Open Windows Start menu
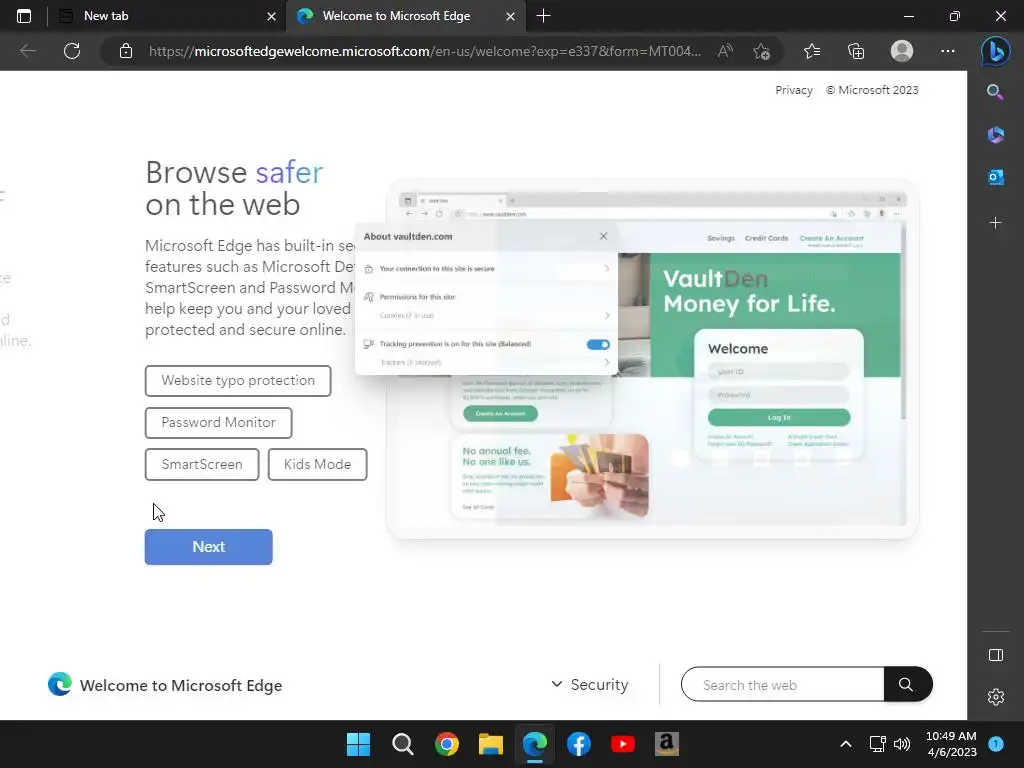This screenshot has height=768, width=1024. click(358, 744)
